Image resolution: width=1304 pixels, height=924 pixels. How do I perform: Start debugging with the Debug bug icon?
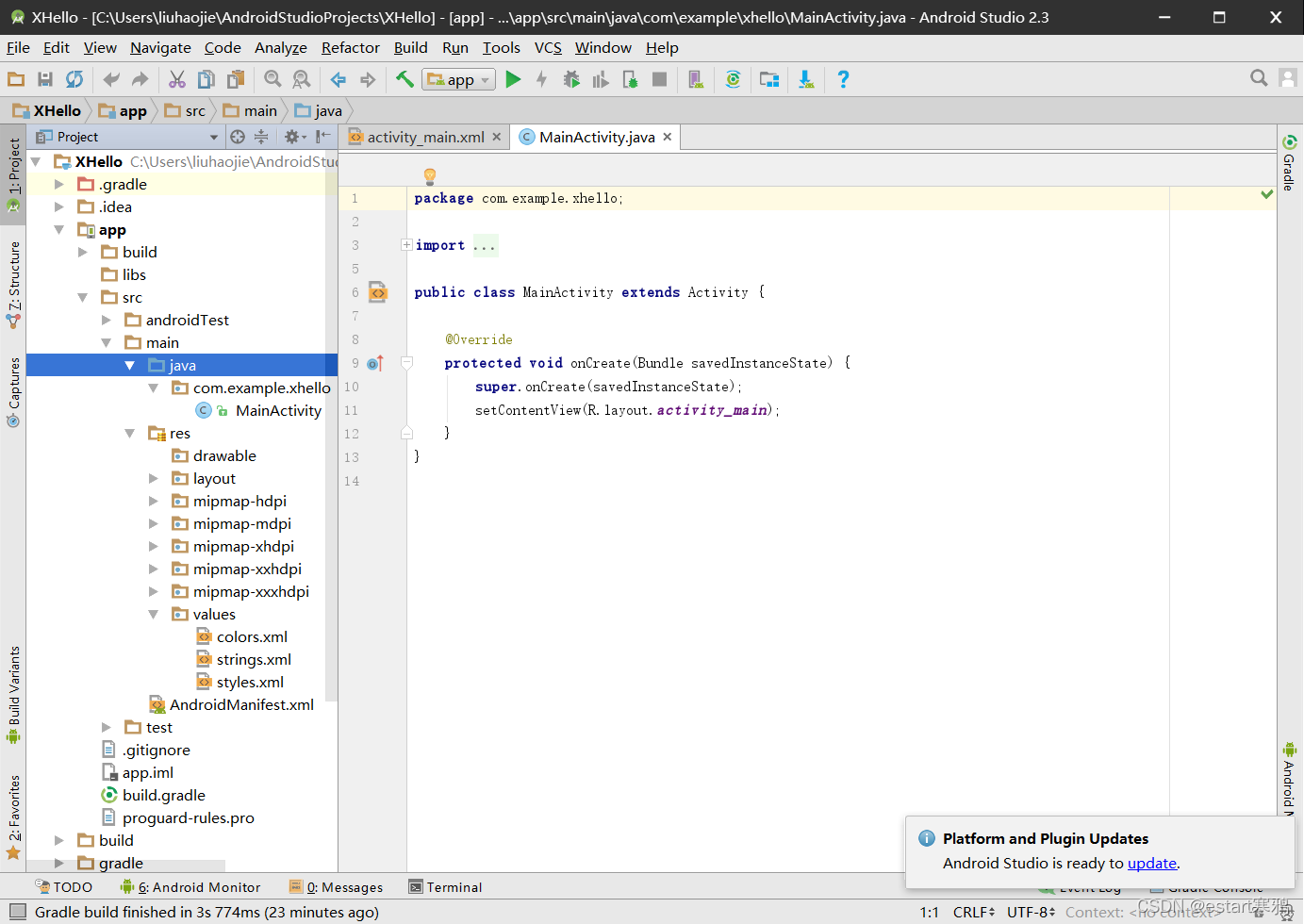pyautogui.click(x=571, y=80)
